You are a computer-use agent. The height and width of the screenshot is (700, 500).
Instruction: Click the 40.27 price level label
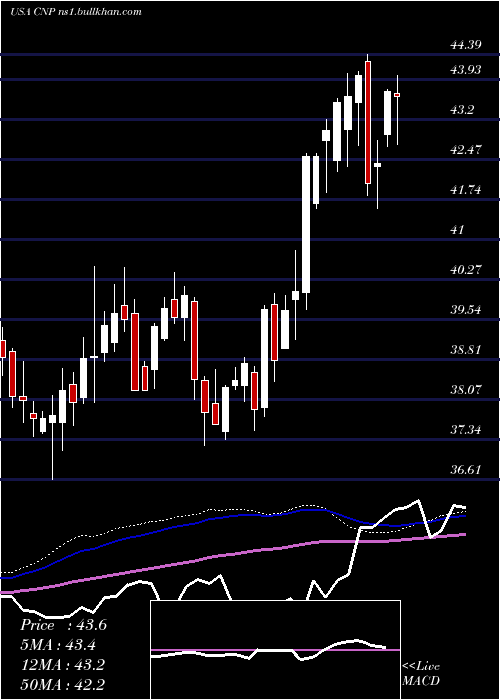point(466,269)
